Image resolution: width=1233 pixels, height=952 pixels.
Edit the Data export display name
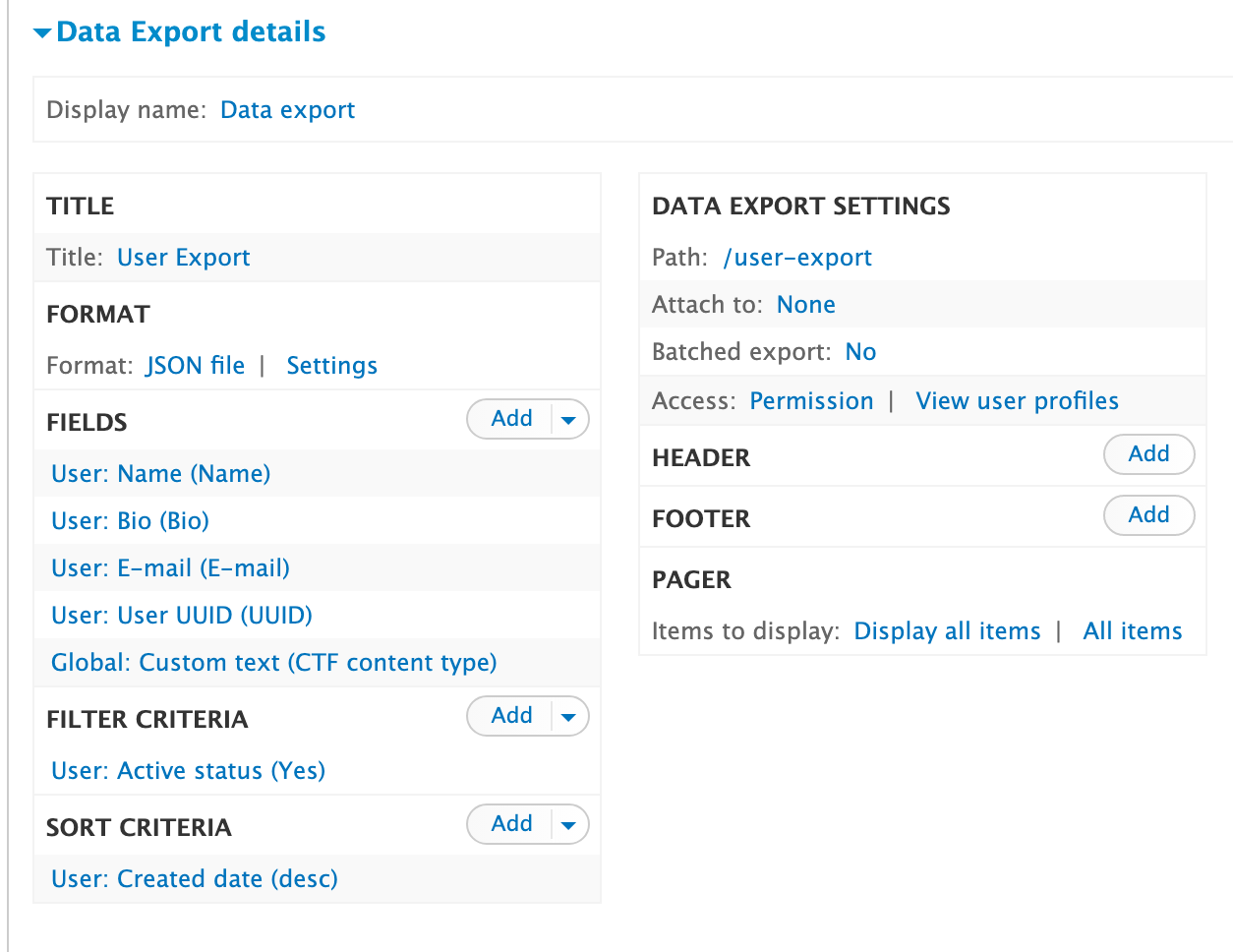point(287,110)
